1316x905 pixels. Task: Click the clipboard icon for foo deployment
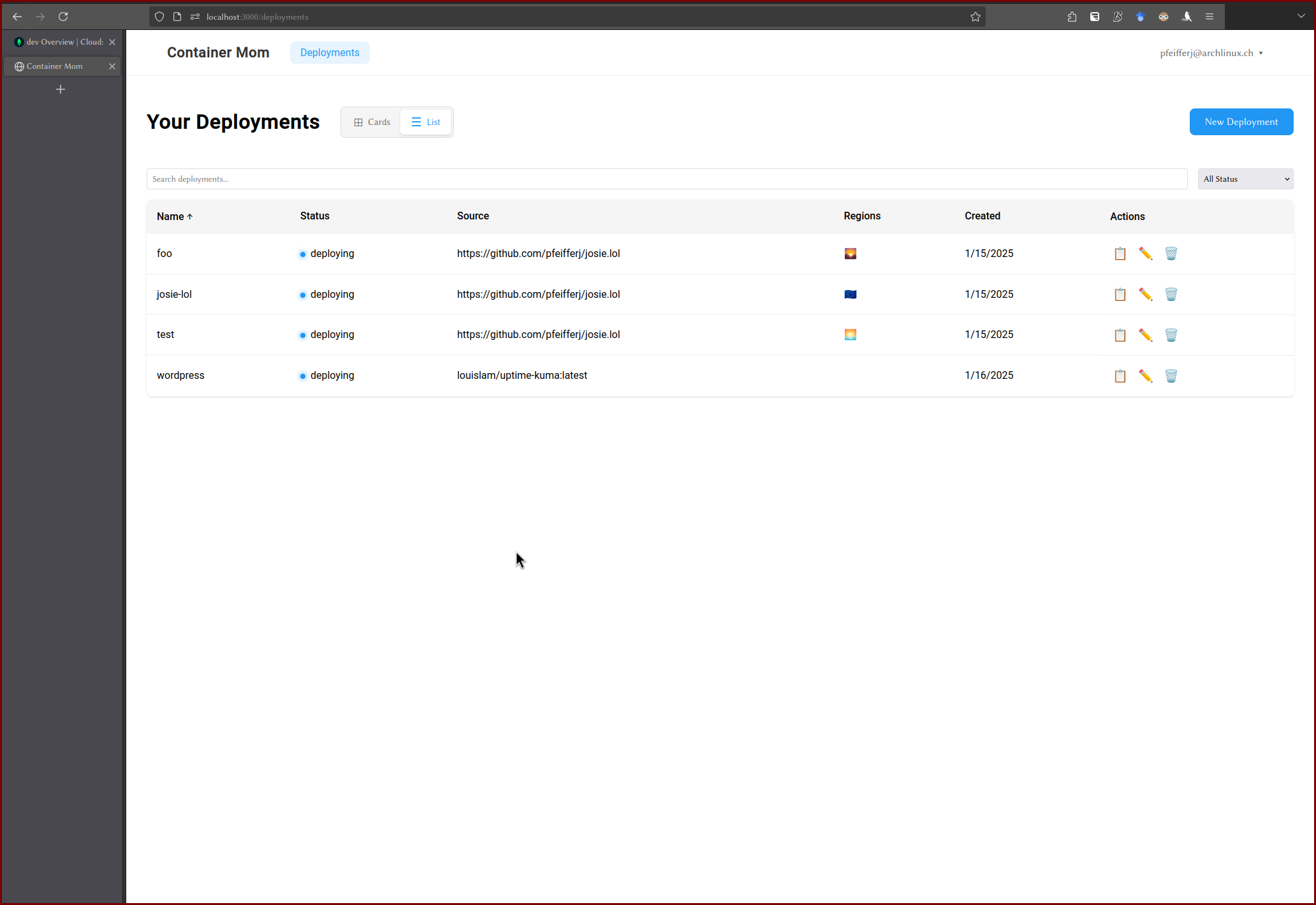click(x=1120, y=254)
